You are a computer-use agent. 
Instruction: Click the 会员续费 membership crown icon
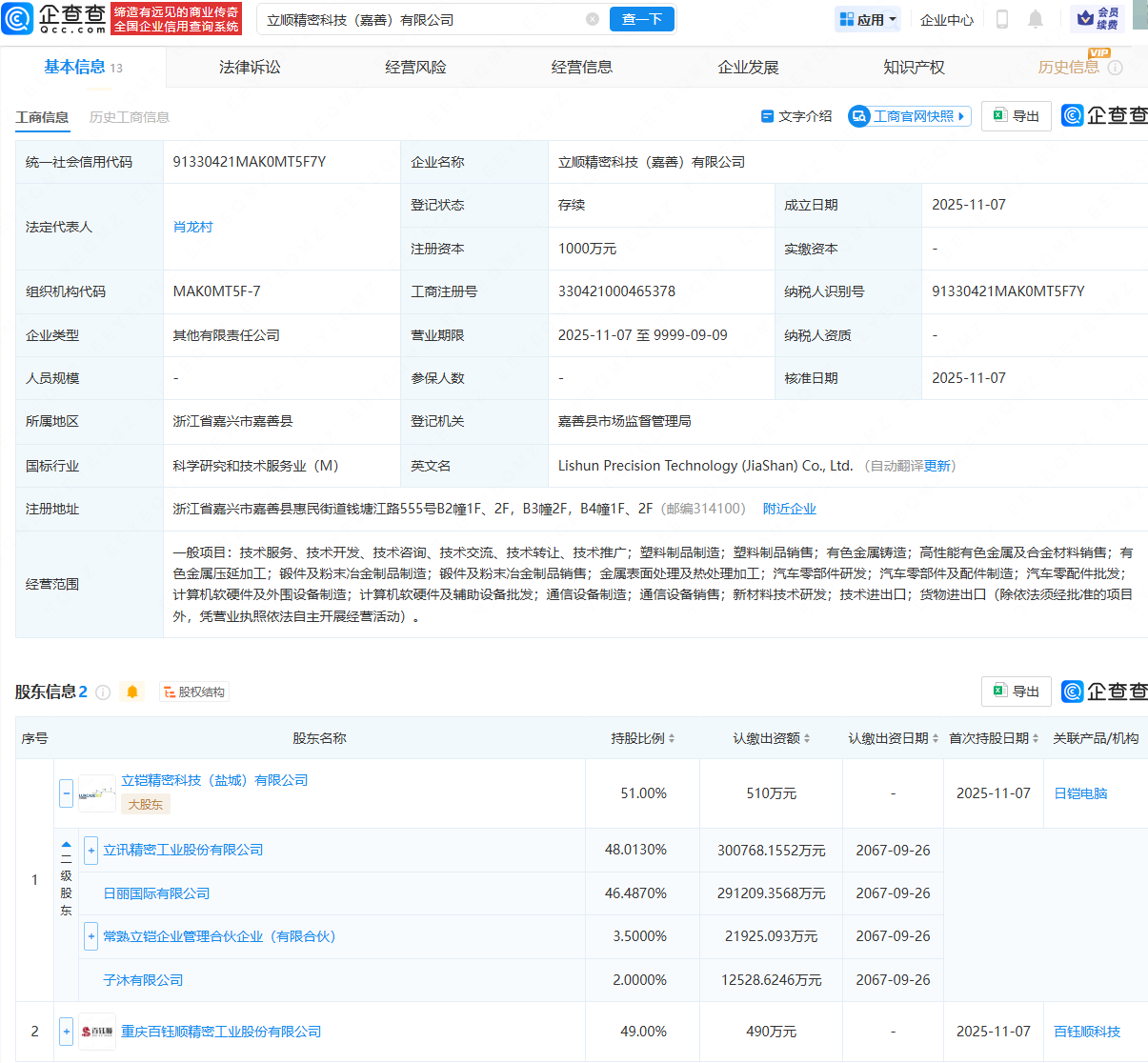[x=1084, y=17]
